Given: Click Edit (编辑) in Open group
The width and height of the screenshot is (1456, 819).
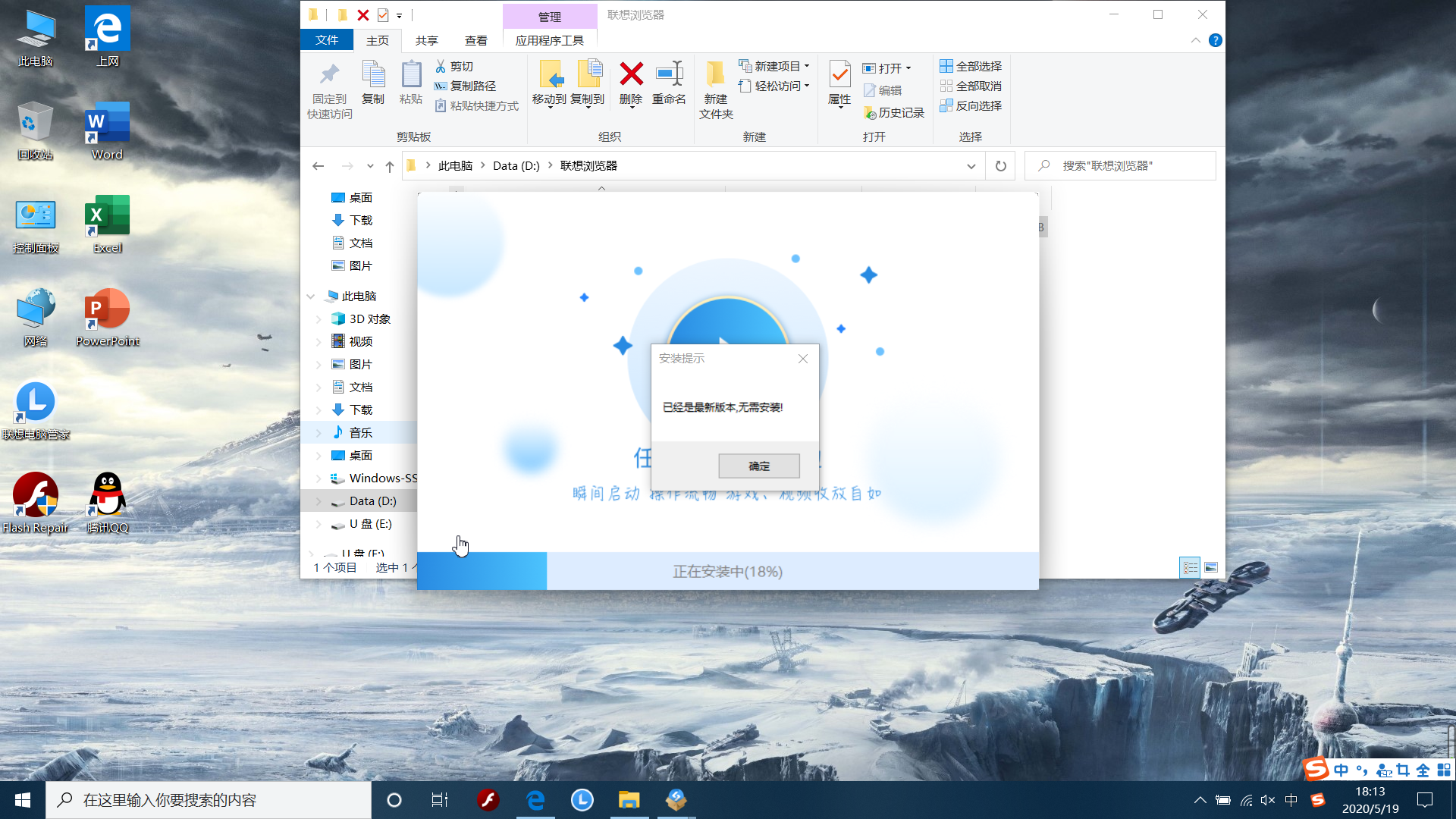Looking at the screenshot, I should [883, 91].
